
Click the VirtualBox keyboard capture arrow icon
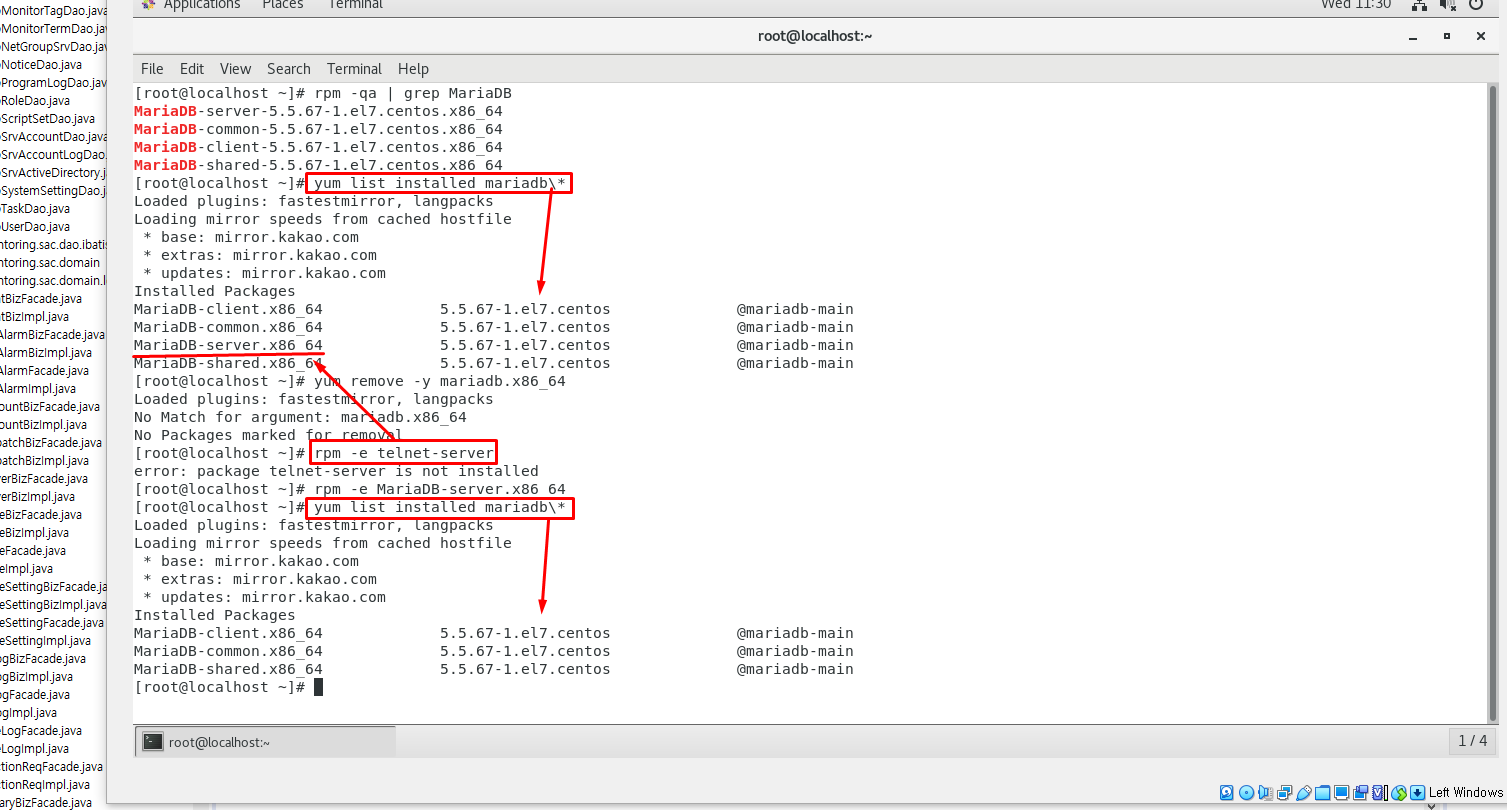pyautogui.click(x=1417, y=793)
